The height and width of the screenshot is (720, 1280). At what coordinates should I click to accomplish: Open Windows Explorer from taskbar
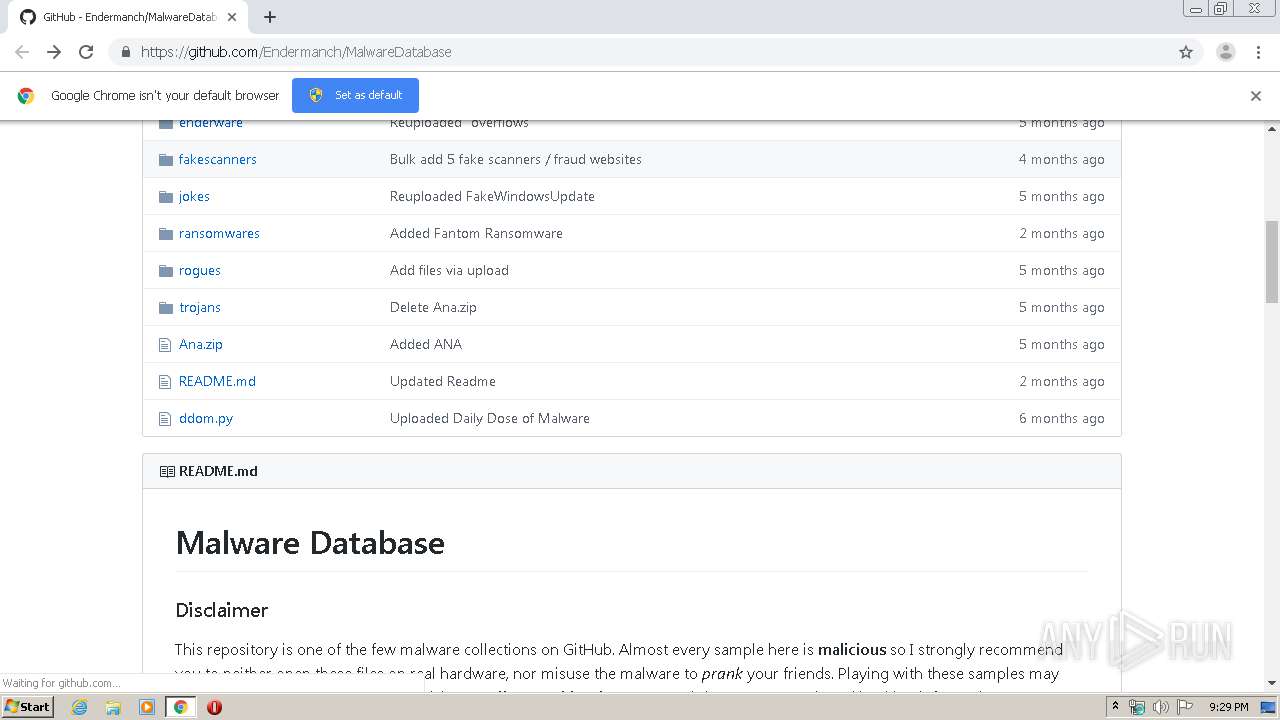click(x=113, y=707)
